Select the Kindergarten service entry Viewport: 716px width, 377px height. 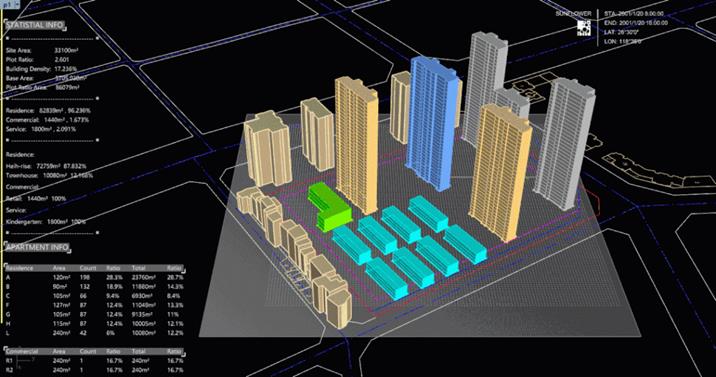46,222
